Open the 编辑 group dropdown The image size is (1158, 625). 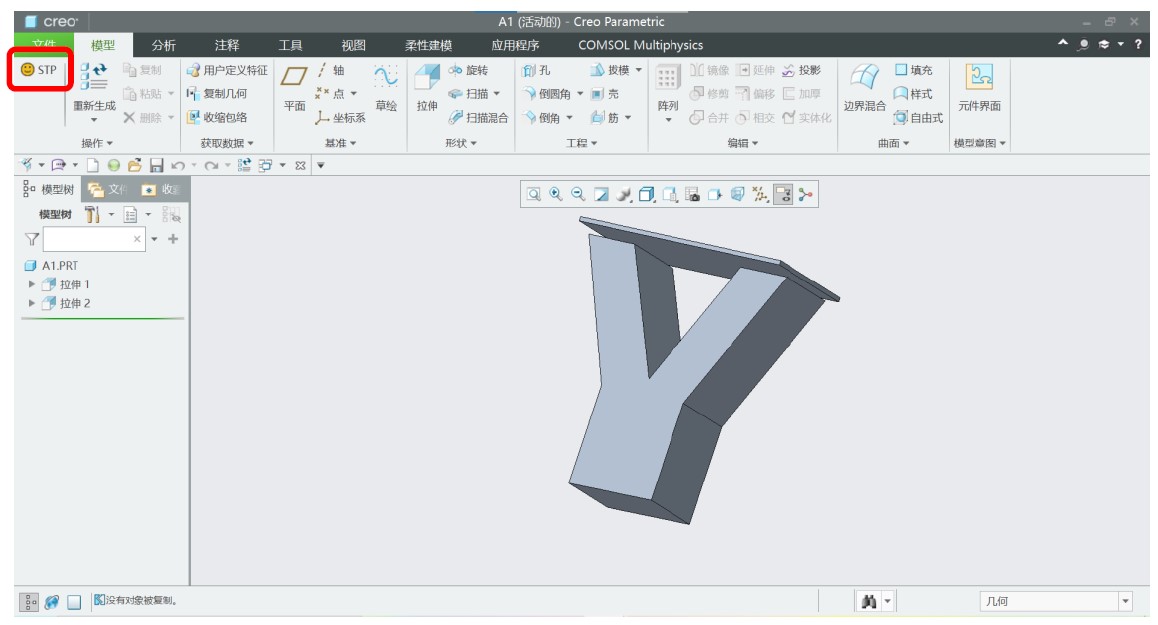(742, 143)
